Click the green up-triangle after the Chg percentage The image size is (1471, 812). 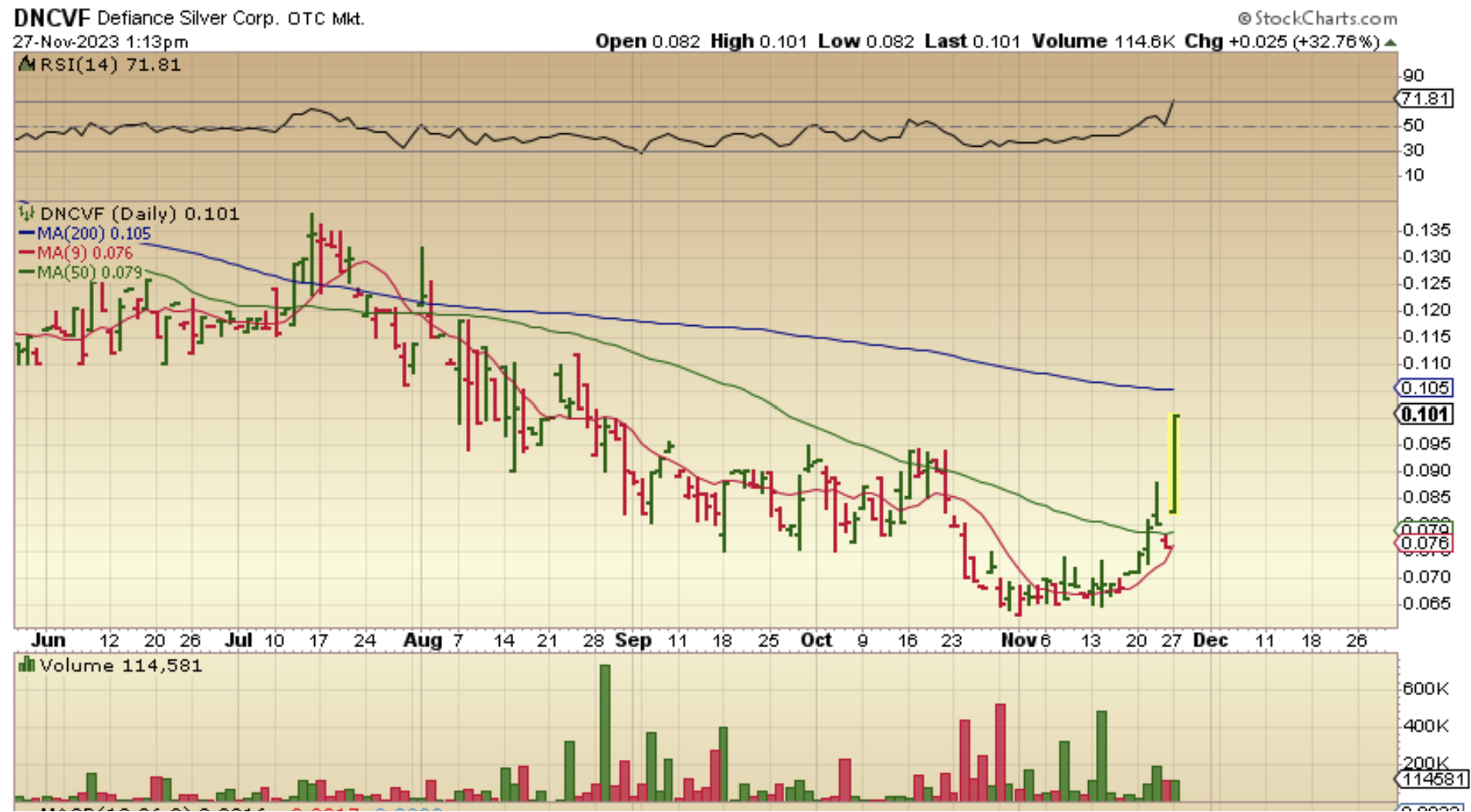1390,42
